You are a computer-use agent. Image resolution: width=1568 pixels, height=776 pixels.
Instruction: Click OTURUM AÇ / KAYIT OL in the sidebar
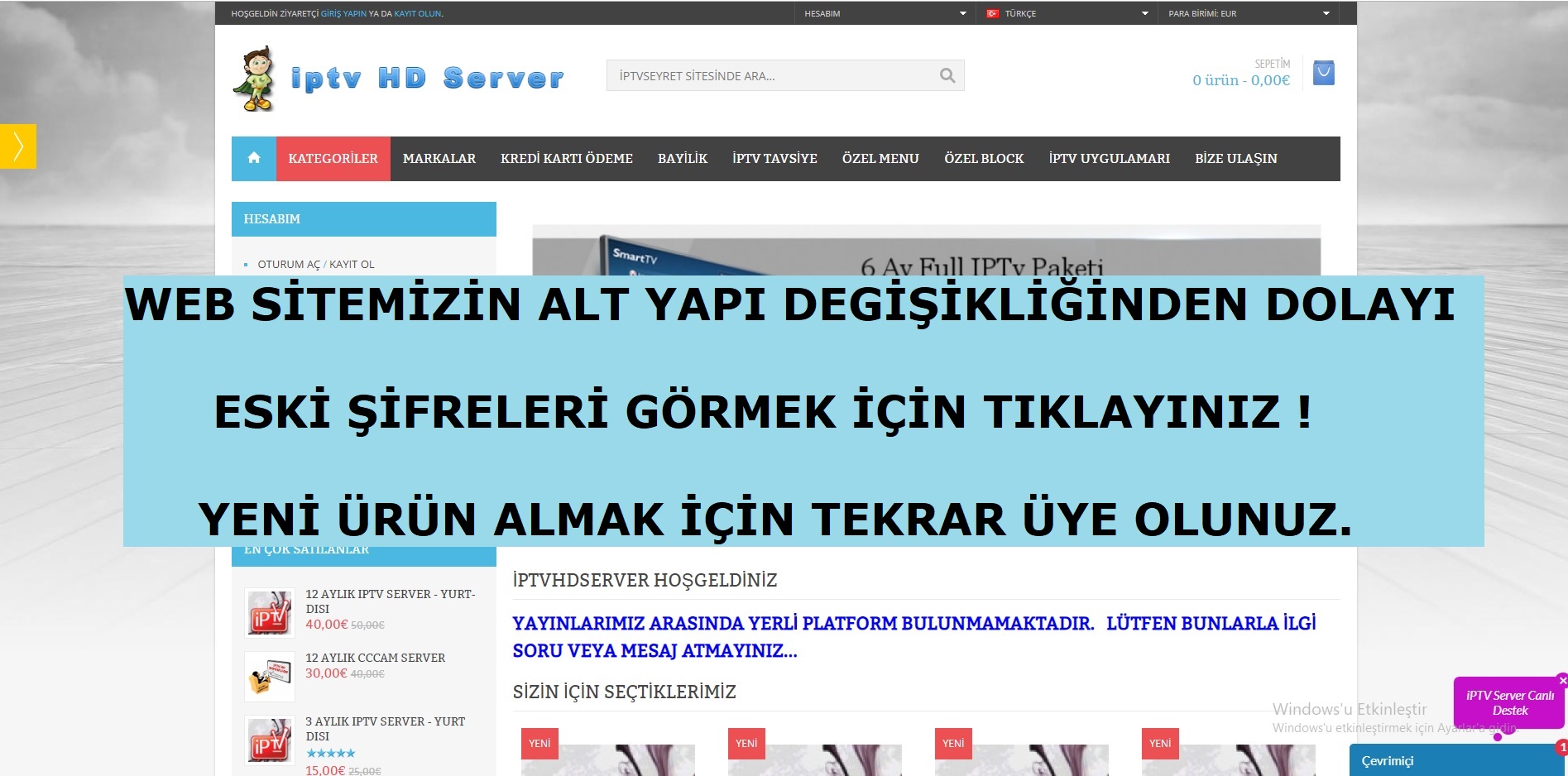point(315,264)
